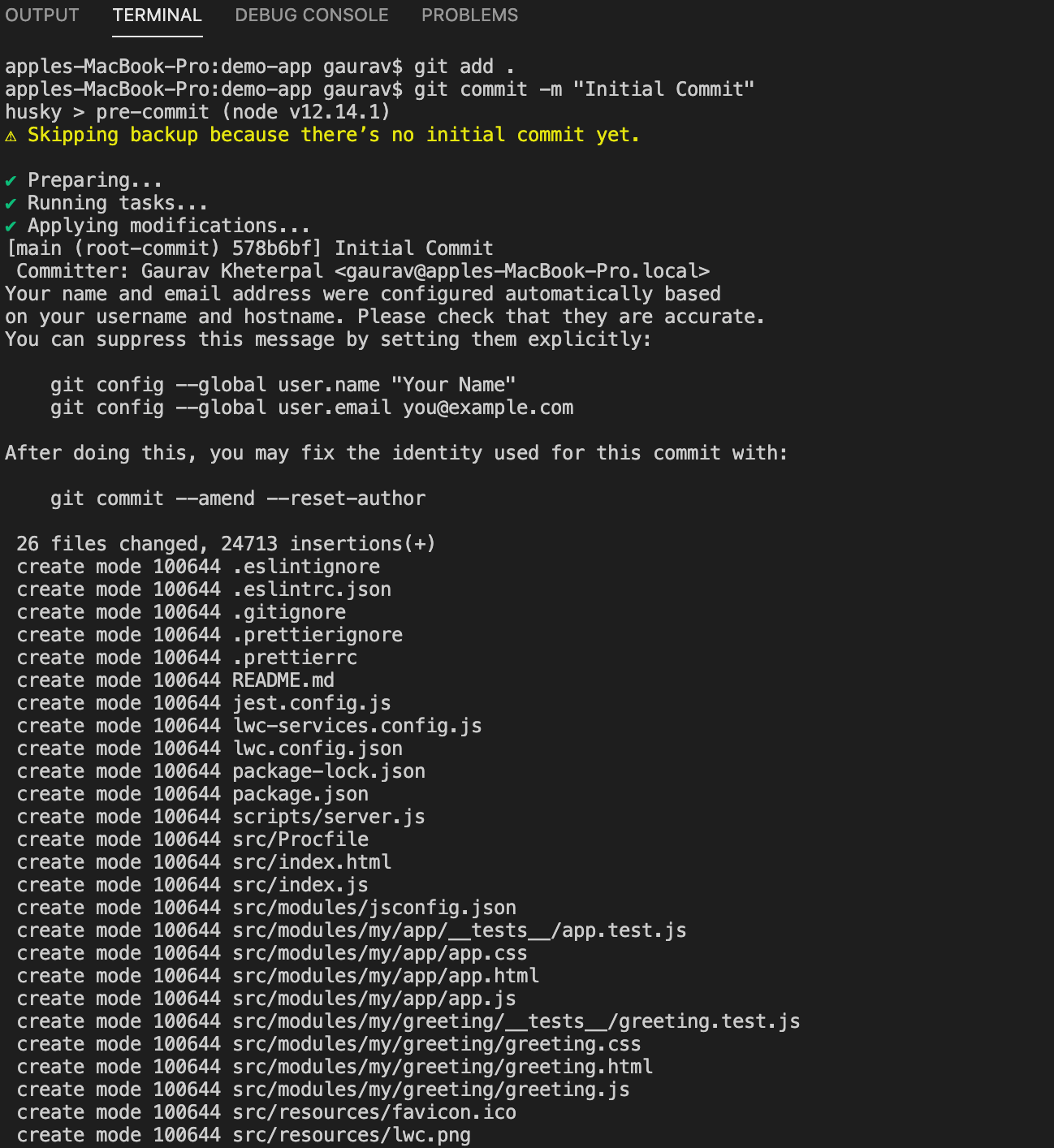Viewport: 1054px width, 1148px height.
Task: Click the green checkmark beside Preparing
Action: coord(11,180)
